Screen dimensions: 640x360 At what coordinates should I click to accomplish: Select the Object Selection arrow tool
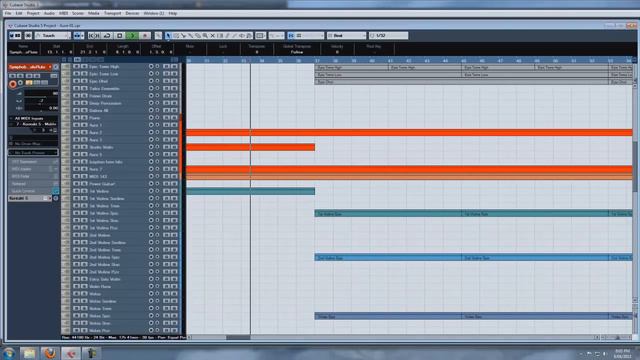tap(168, 36)
